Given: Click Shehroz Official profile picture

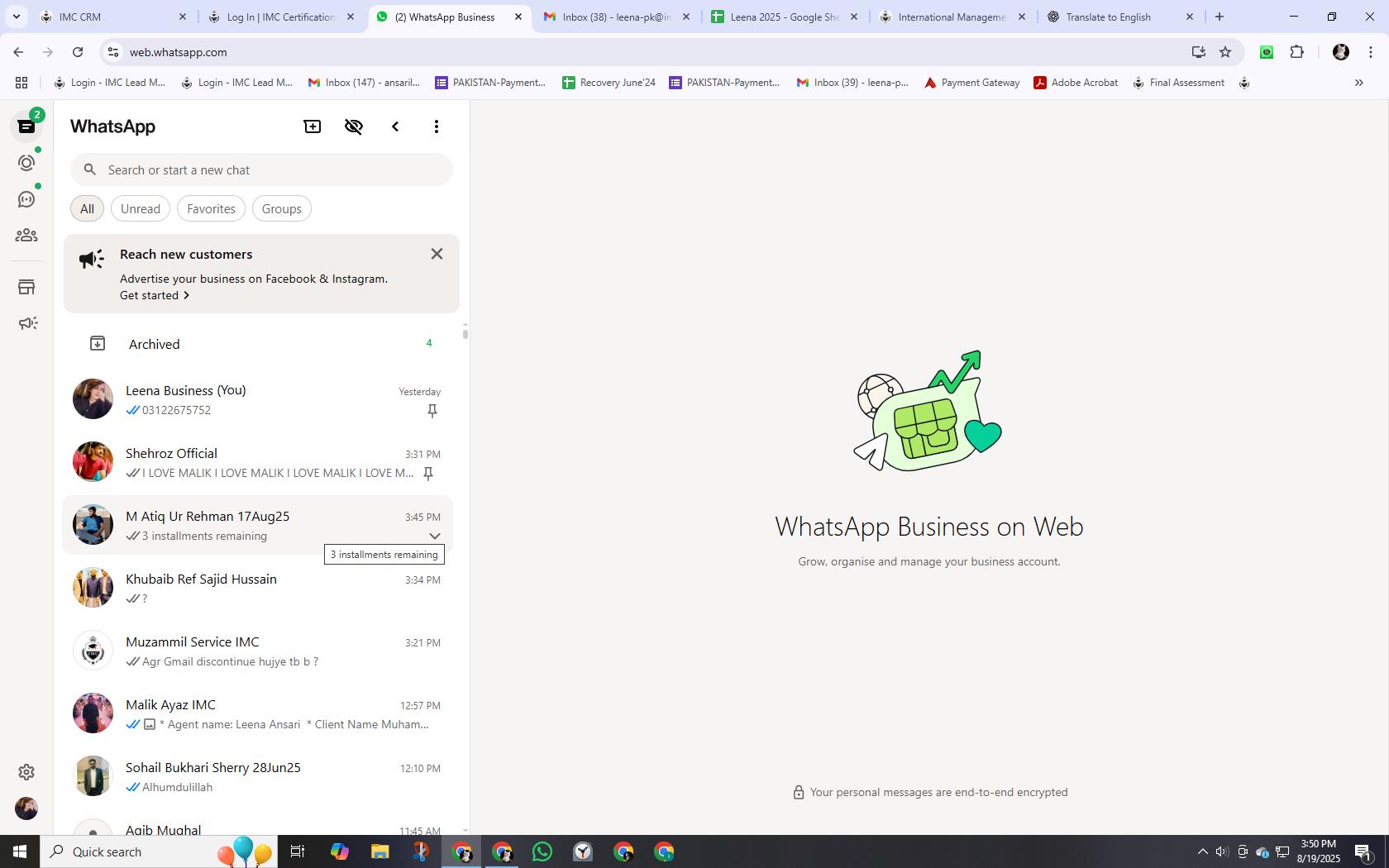Looking at the screenshot, I should tap(93, 461).
